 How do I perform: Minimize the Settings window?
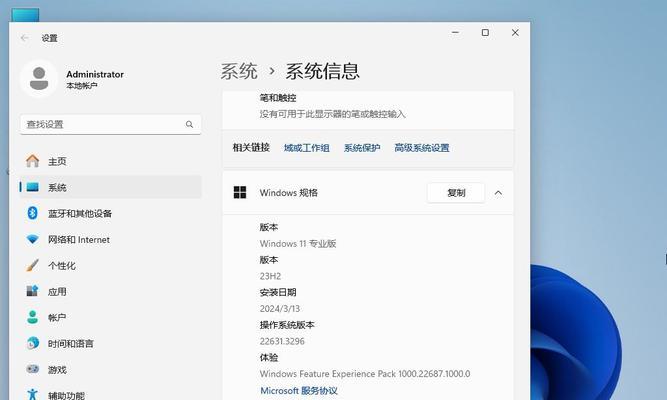pyautogui.click(x=455, y=32)
